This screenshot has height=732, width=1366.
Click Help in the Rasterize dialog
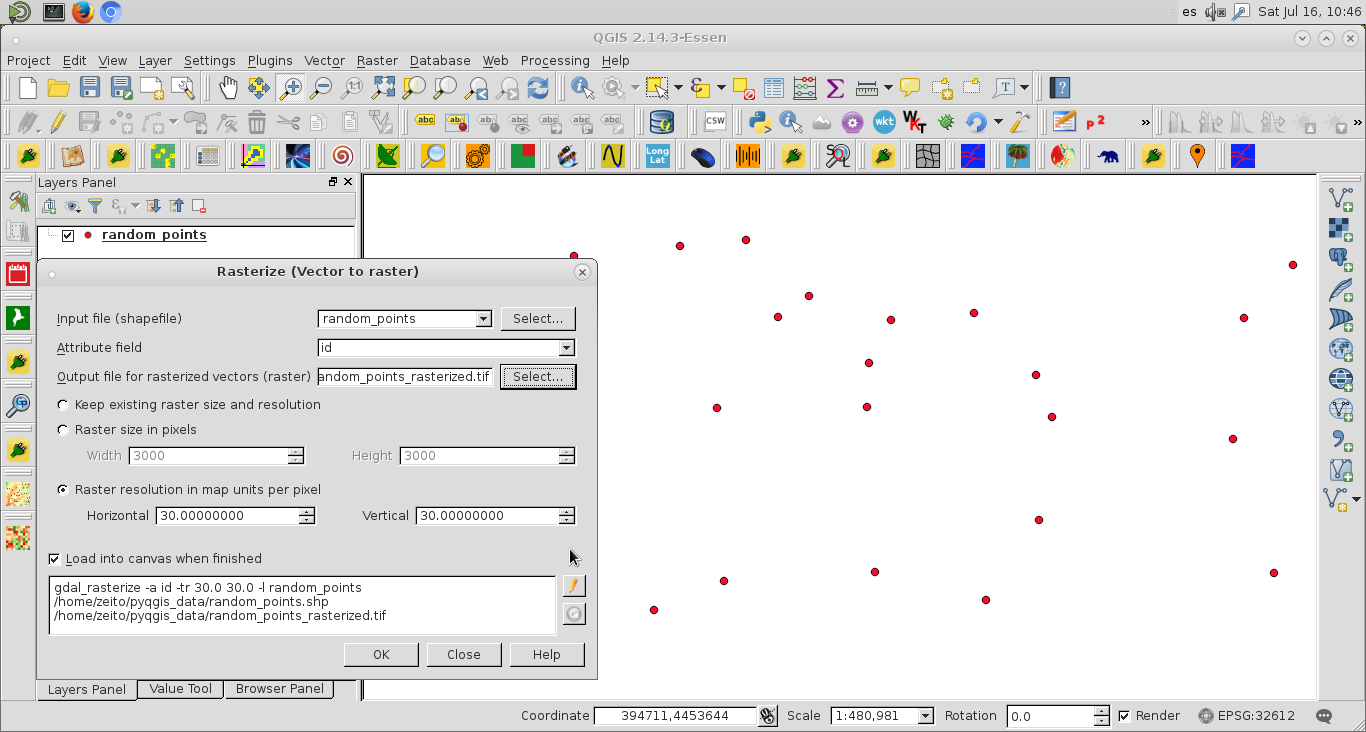(x=547, y=655)
